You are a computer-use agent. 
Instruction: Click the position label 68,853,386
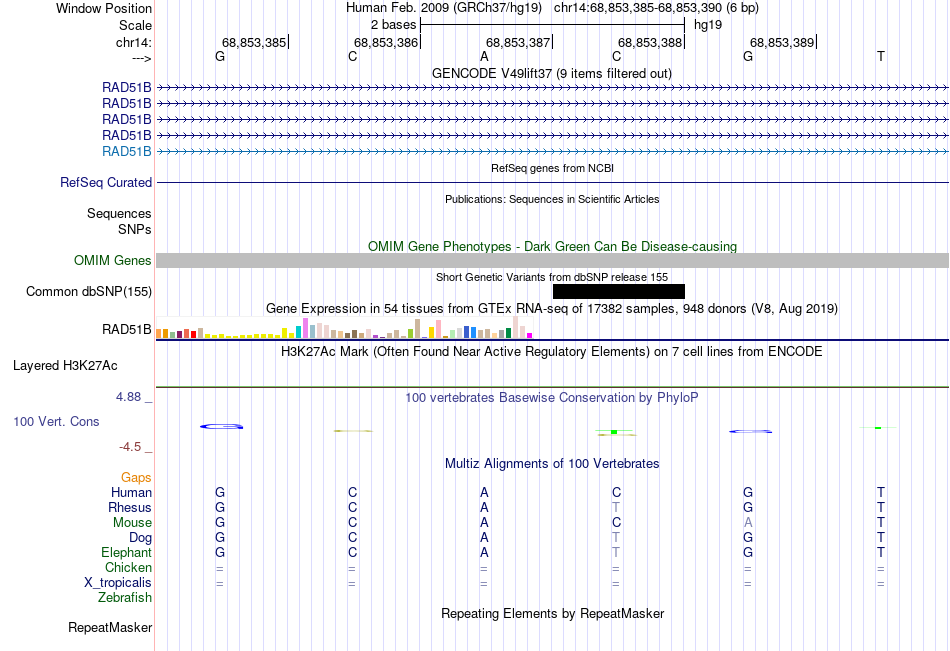coord(386,42)
